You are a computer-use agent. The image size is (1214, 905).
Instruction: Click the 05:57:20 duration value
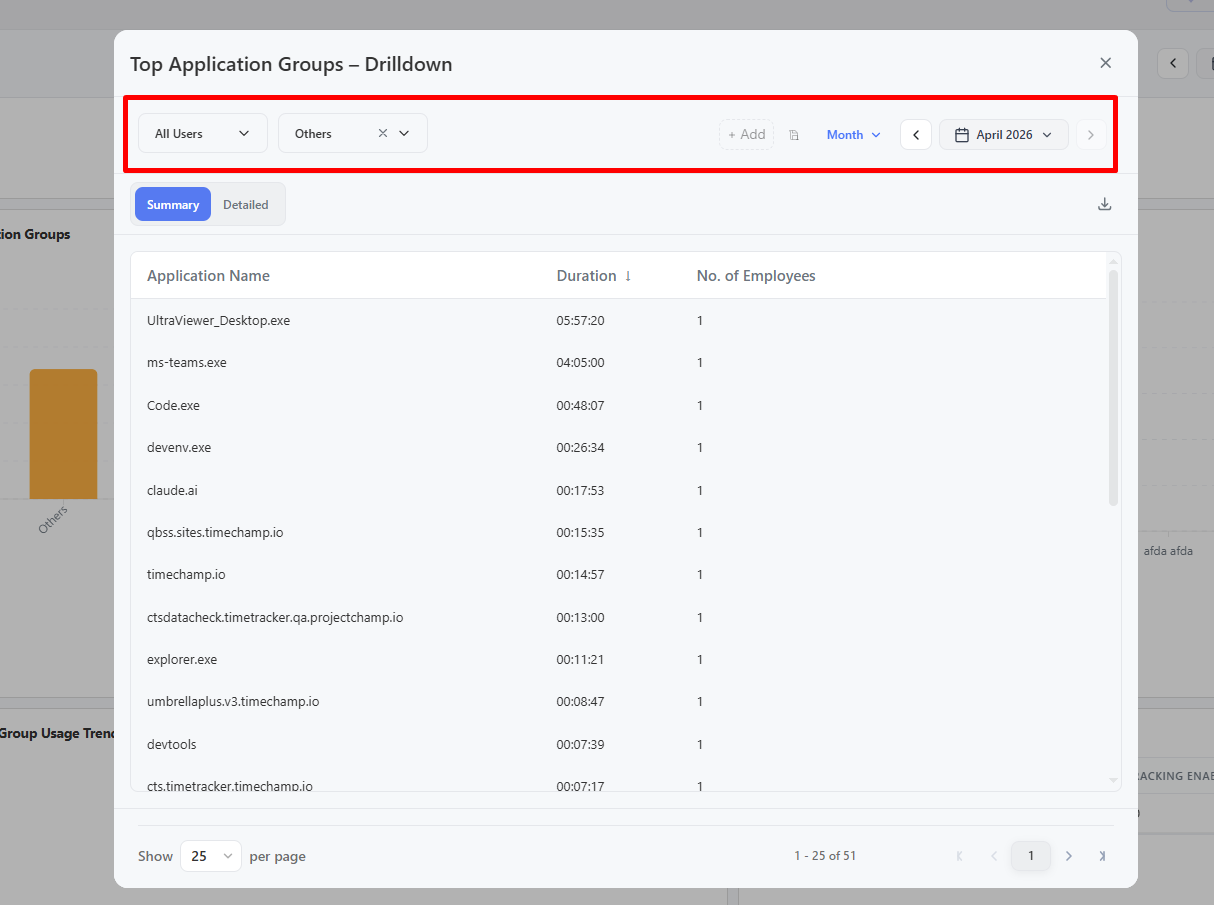[x=581, y=321]
